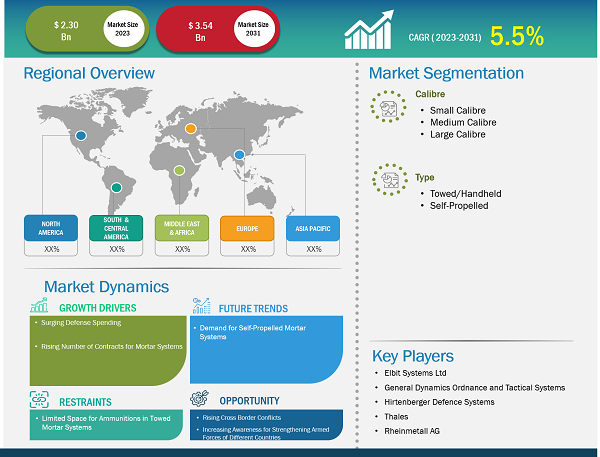
Task: Click the Growth Drivers chart icon
Action: pos(39,305)
